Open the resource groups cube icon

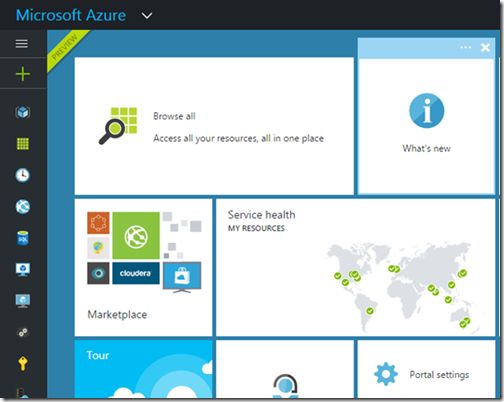(x=23, y=112)
